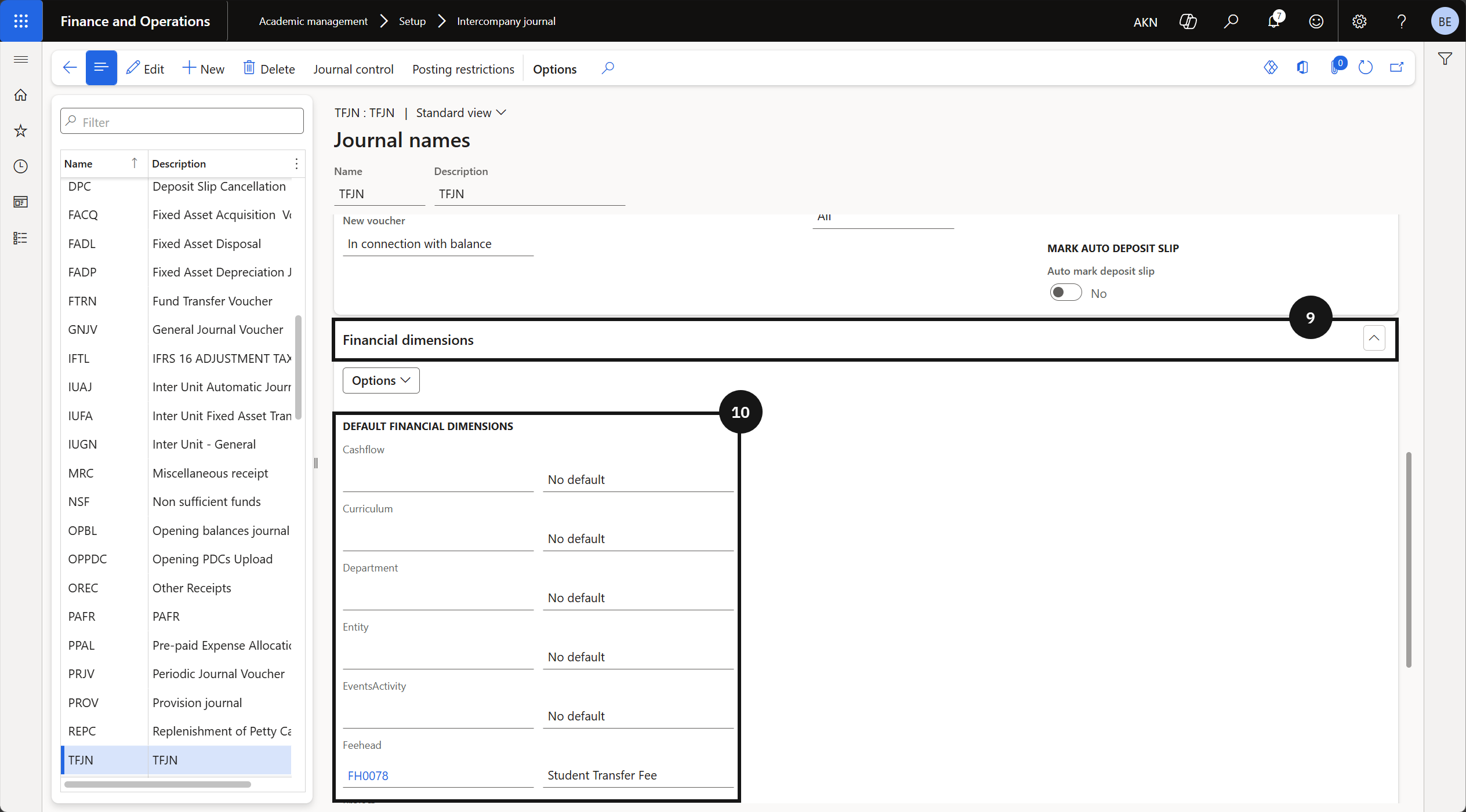Image resolution: width=1466 pixels, height=812 pixels.
Task: Expand the navigation pane hamburger icon
Action: point(21,59)
